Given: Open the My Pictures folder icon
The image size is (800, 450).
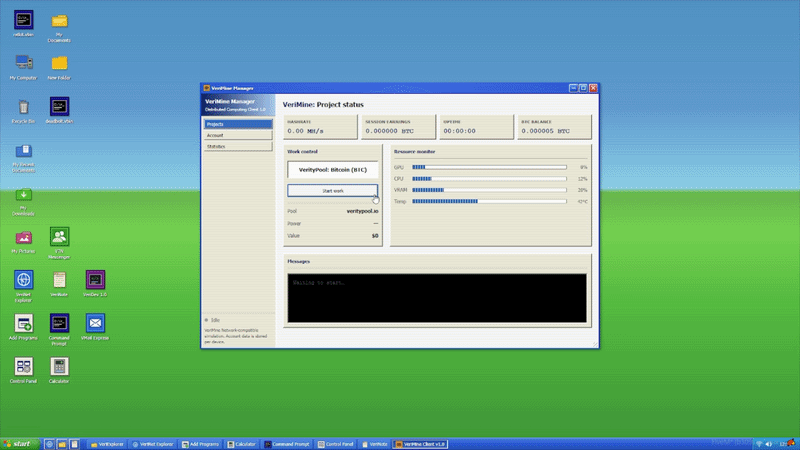Looking at the screenshot, I should 23,237.
